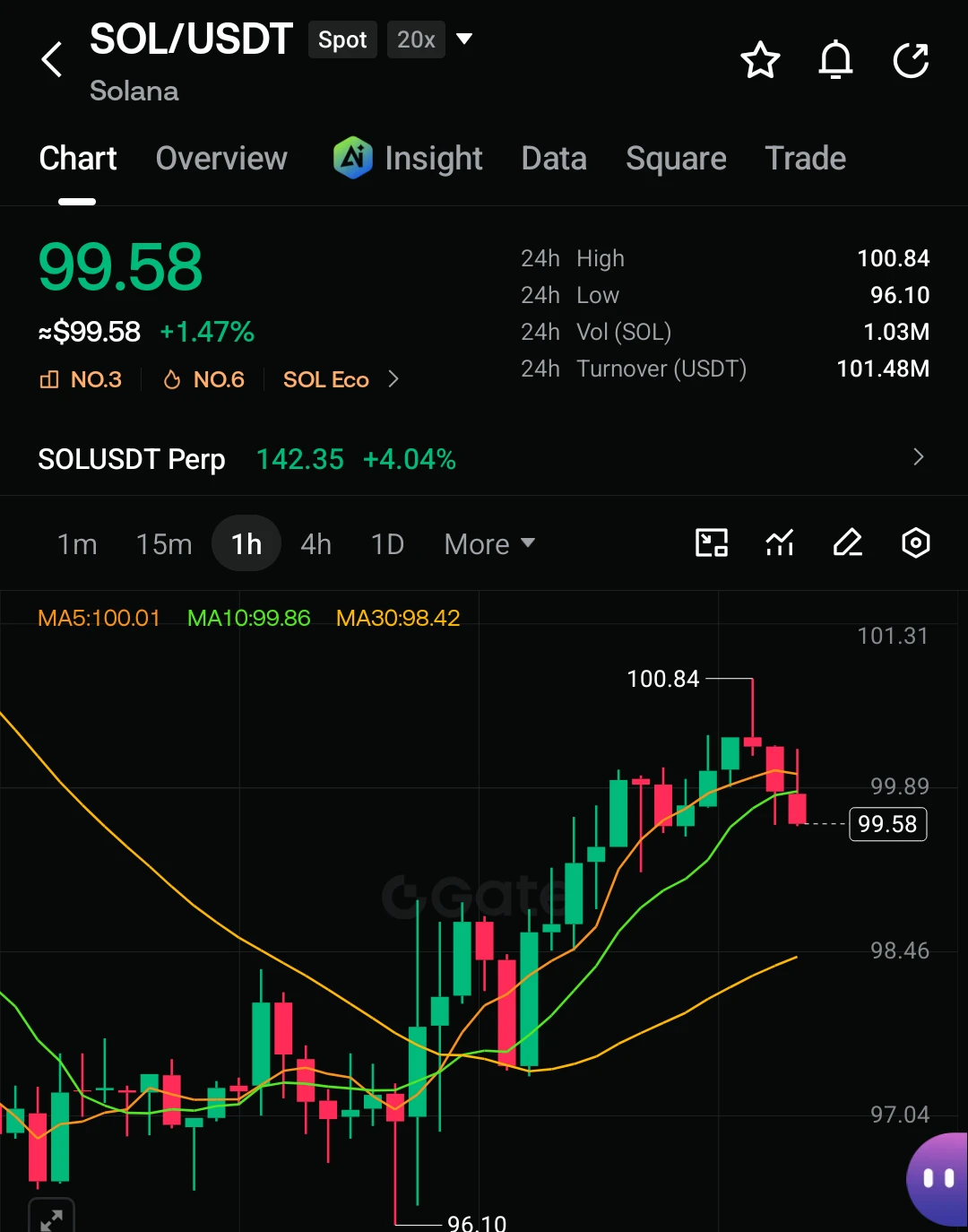Select the 4h timeframe
This screenshot has height=1232, width=968.
pos(316,543)
